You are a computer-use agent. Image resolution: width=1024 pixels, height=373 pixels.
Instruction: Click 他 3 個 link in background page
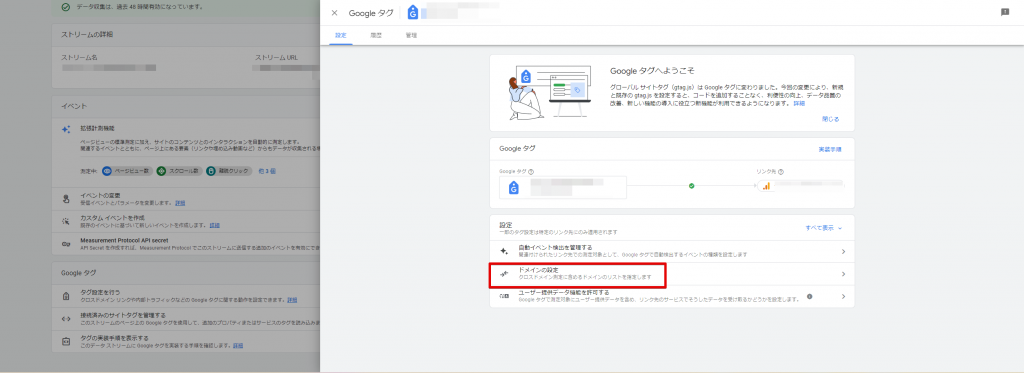click(x=266, y=171)
